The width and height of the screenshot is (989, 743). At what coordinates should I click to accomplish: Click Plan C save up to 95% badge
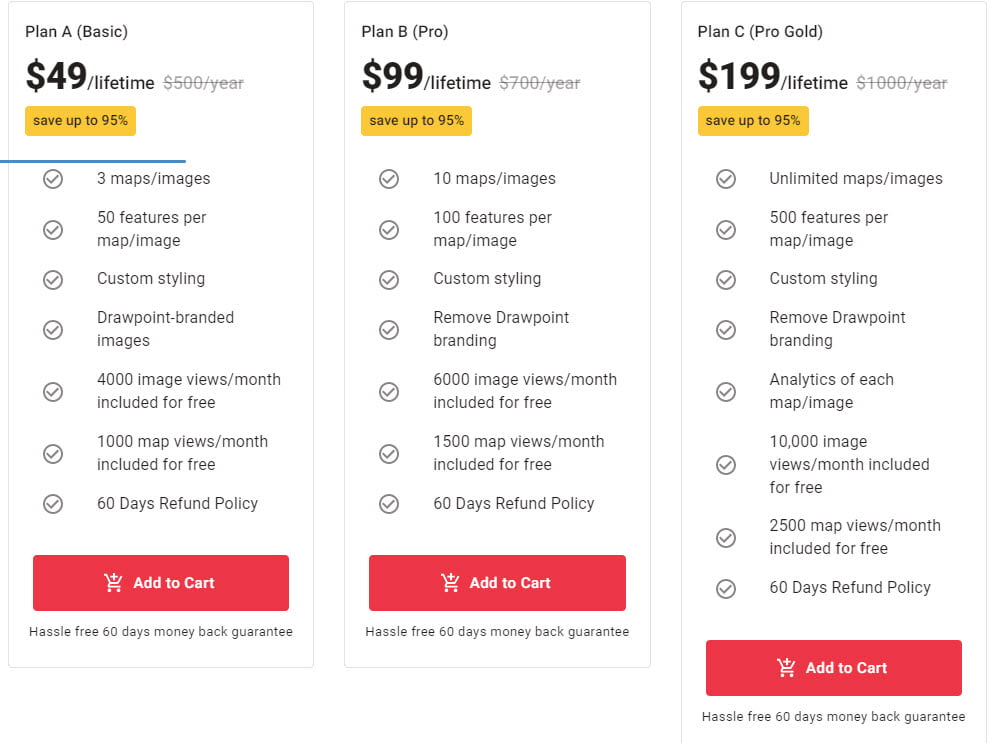[x=753, y=121]
